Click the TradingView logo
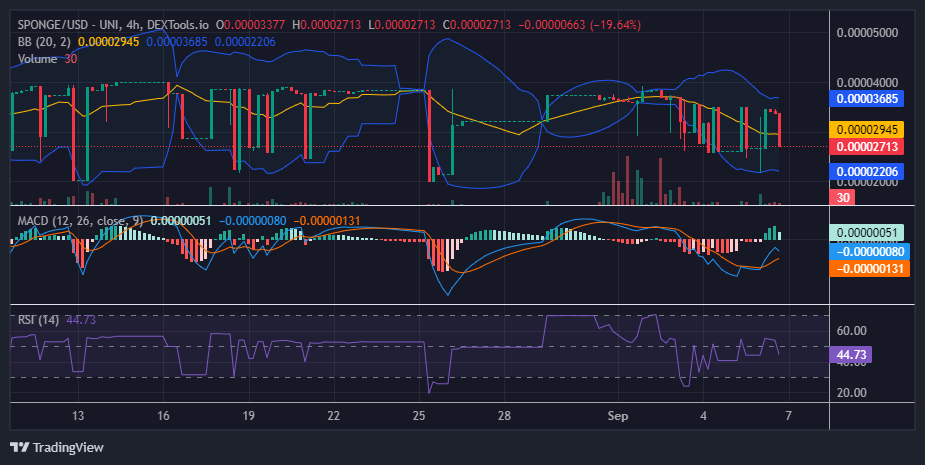 [57, 447]
